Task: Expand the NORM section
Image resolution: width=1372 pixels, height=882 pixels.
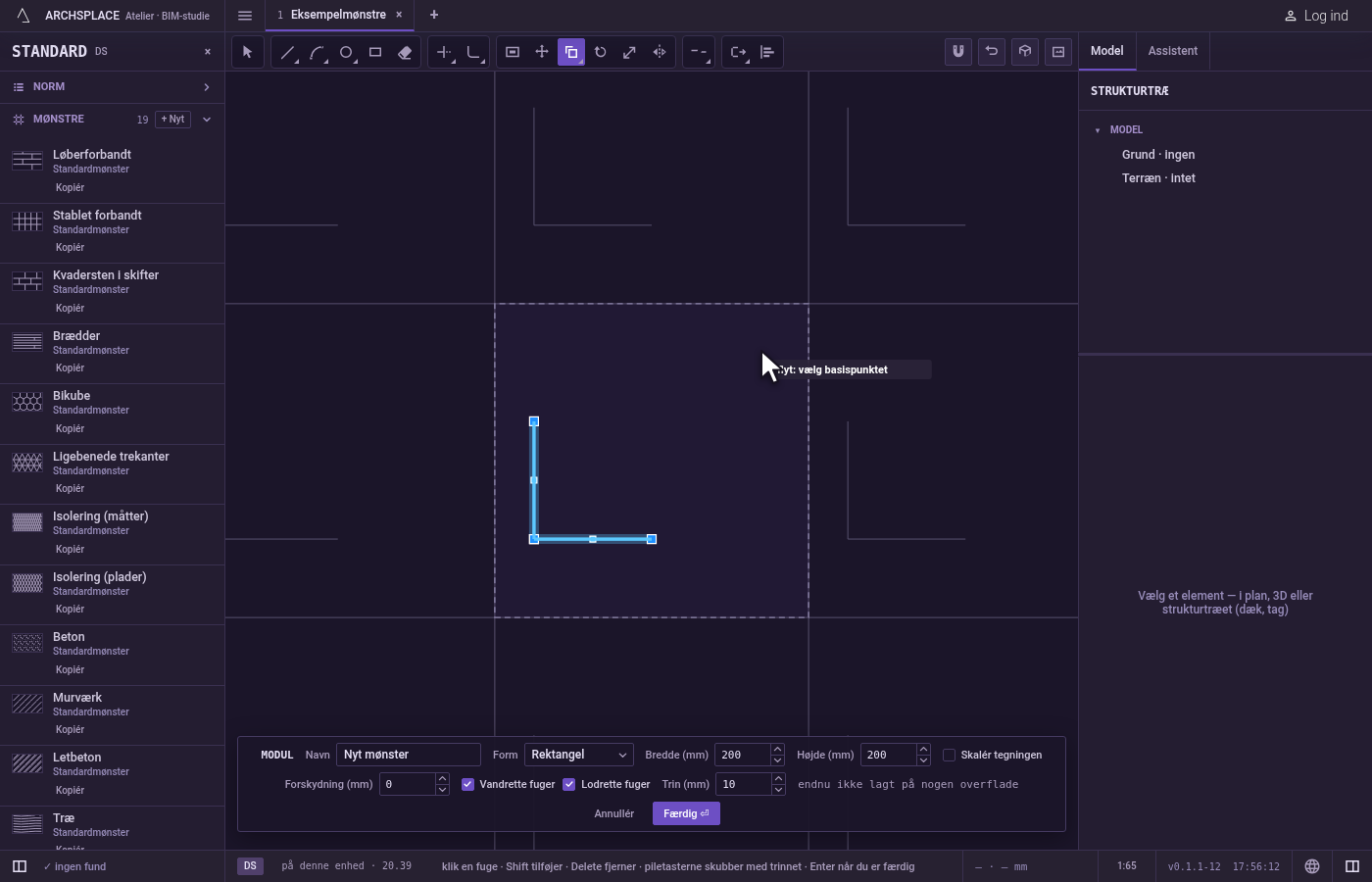Action: pos(112,87)
